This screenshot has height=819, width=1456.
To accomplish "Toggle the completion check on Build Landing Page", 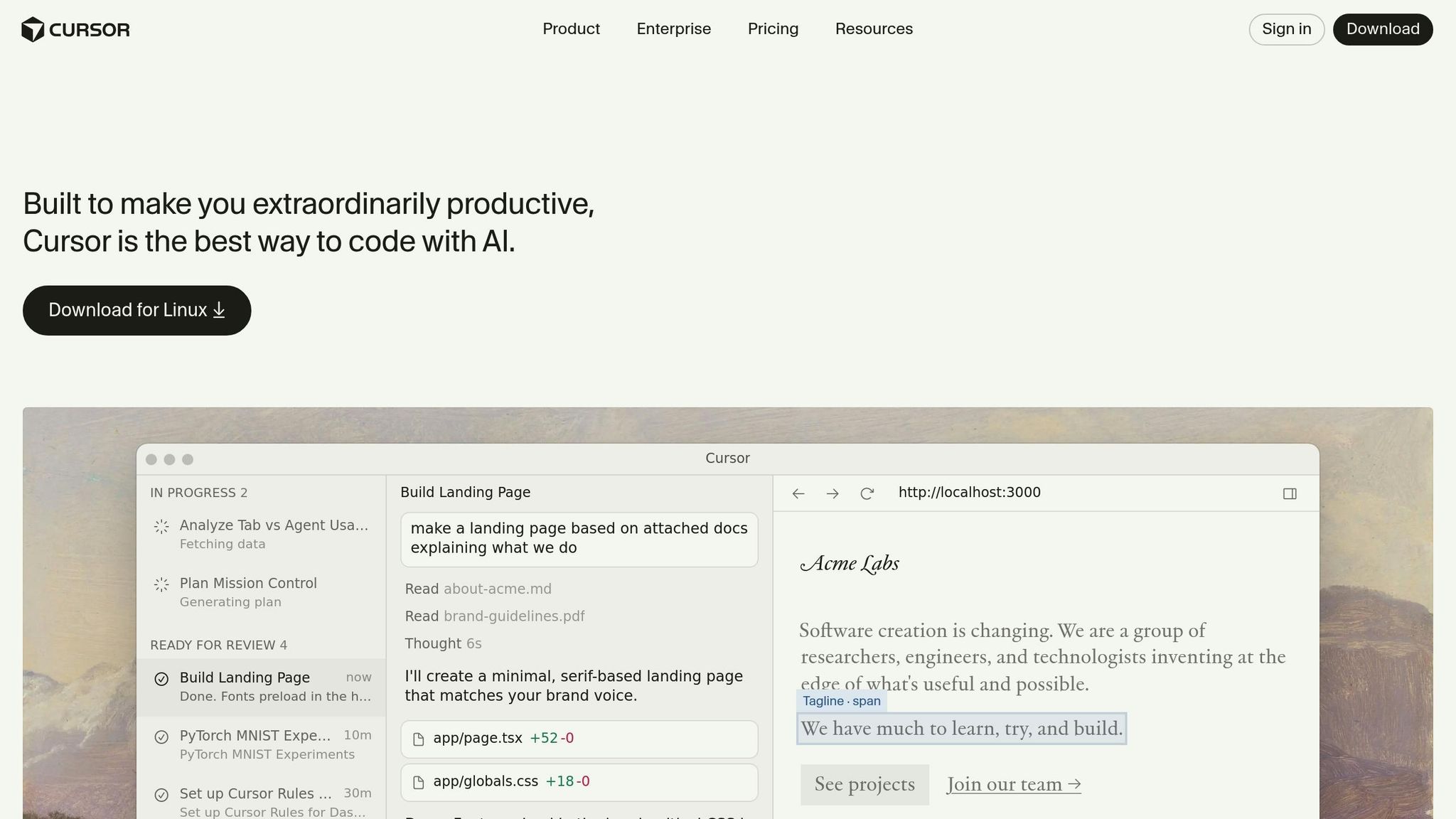I will pyautogui.click(x=162, y=678).
